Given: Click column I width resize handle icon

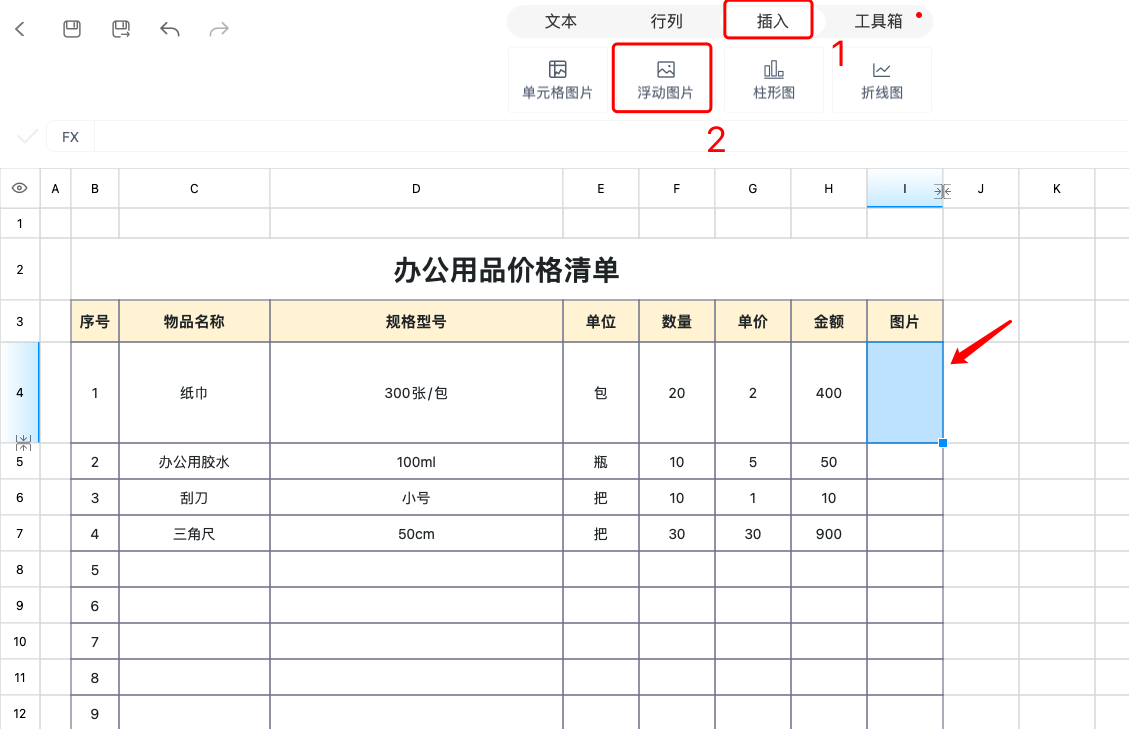Looking at the screenshot, I should click(x=943, y=192).
